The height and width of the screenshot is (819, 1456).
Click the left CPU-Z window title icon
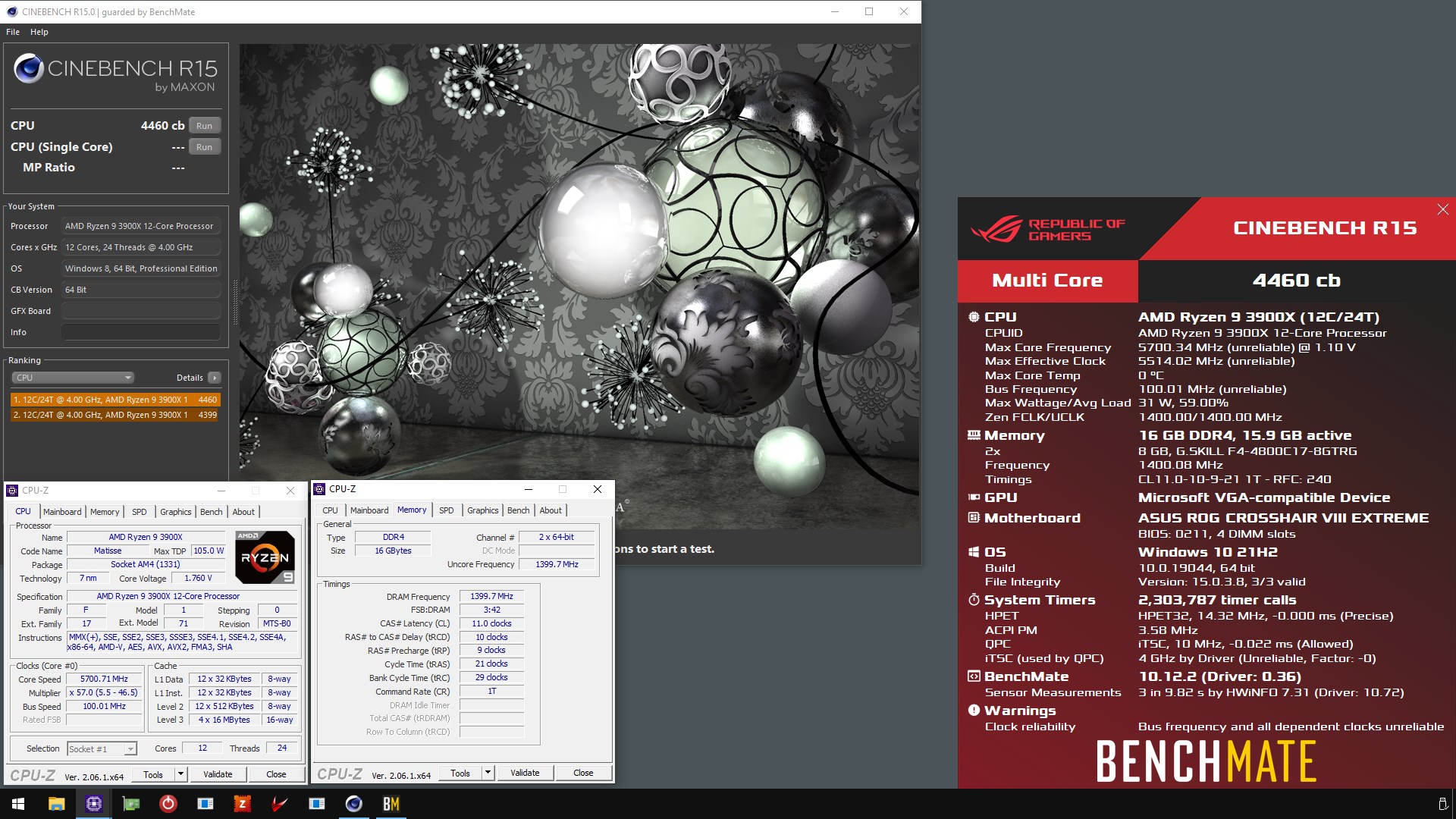12,491
